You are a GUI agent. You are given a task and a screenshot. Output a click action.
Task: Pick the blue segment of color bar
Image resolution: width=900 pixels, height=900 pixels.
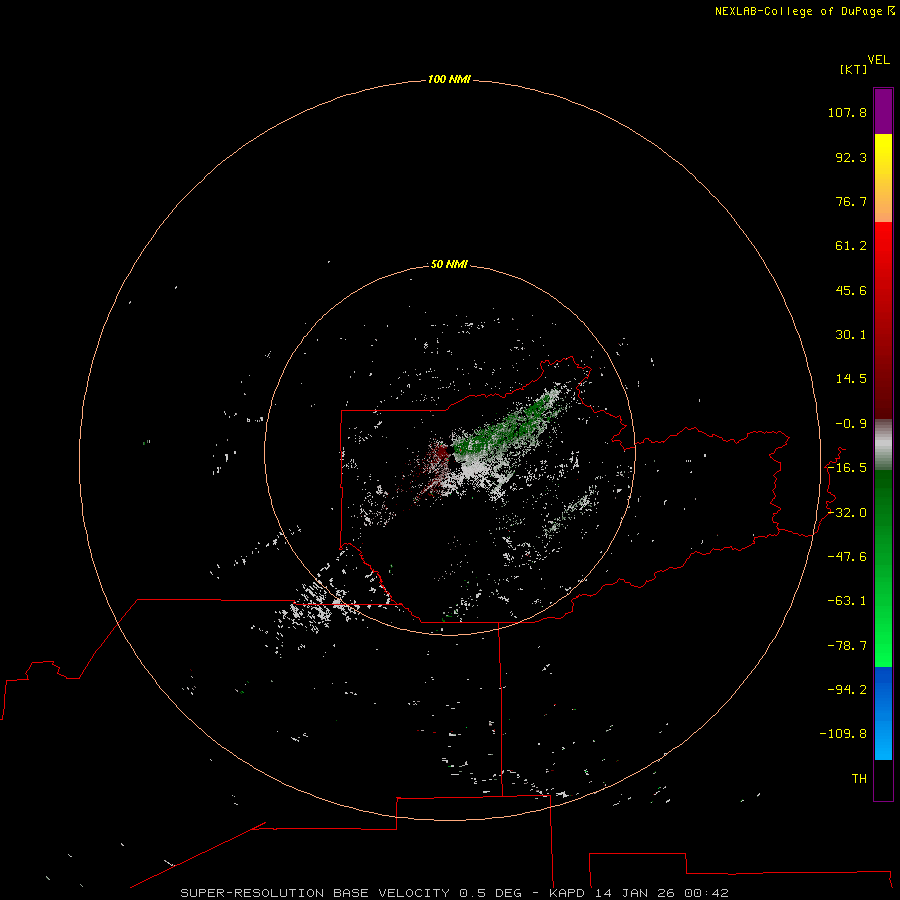tap(883, 713)
